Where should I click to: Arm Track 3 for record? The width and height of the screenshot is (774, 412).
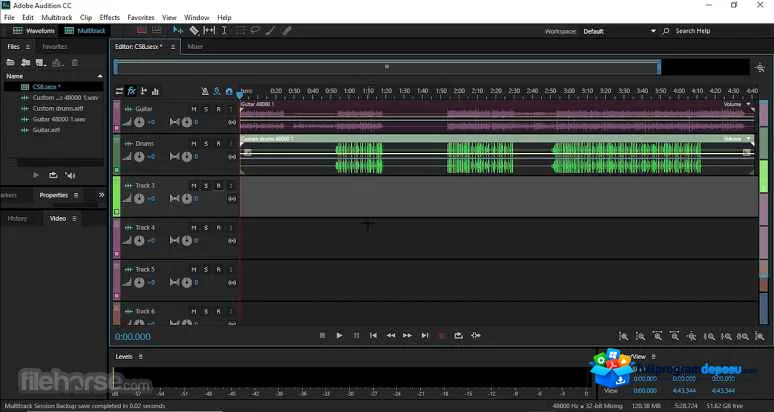tap(218, 186)
